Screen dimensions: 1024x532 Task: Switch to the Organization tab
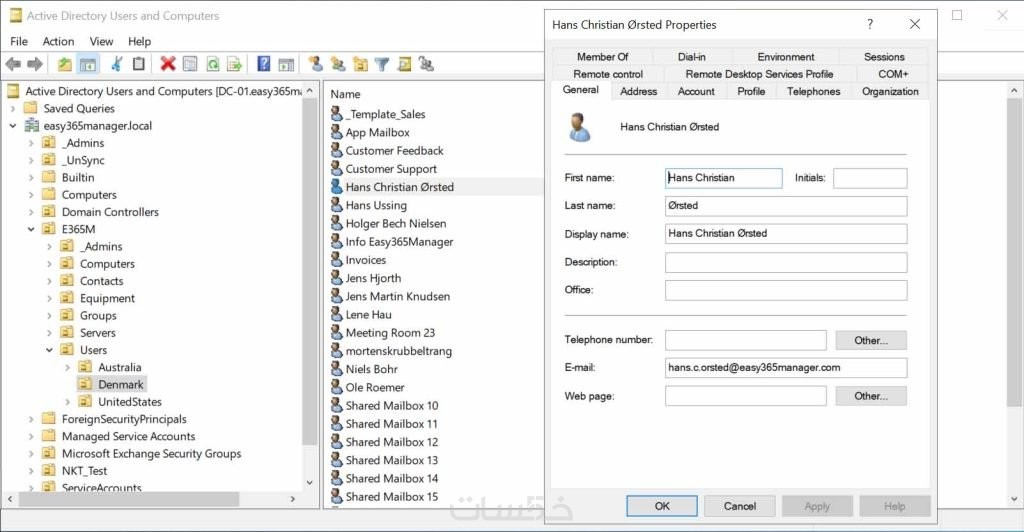[x=890, y=91]
